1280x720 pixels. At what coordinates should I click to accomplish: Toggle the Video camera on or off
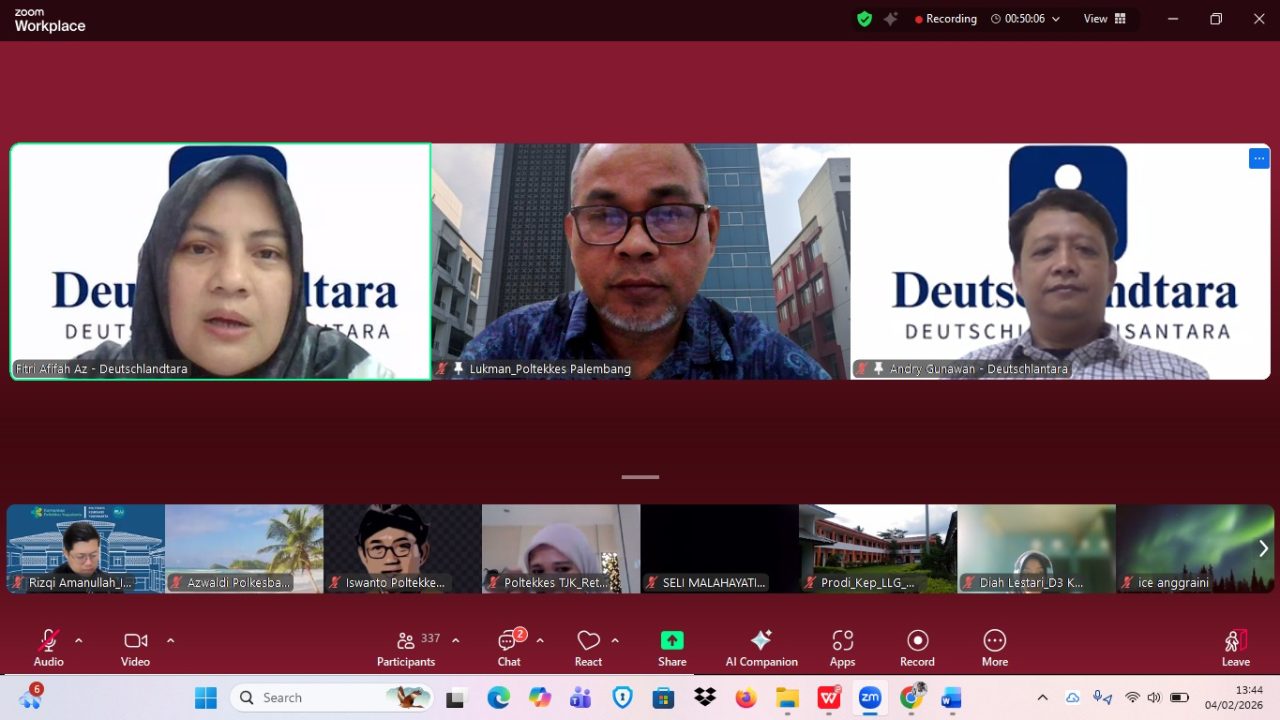(135, 647)
